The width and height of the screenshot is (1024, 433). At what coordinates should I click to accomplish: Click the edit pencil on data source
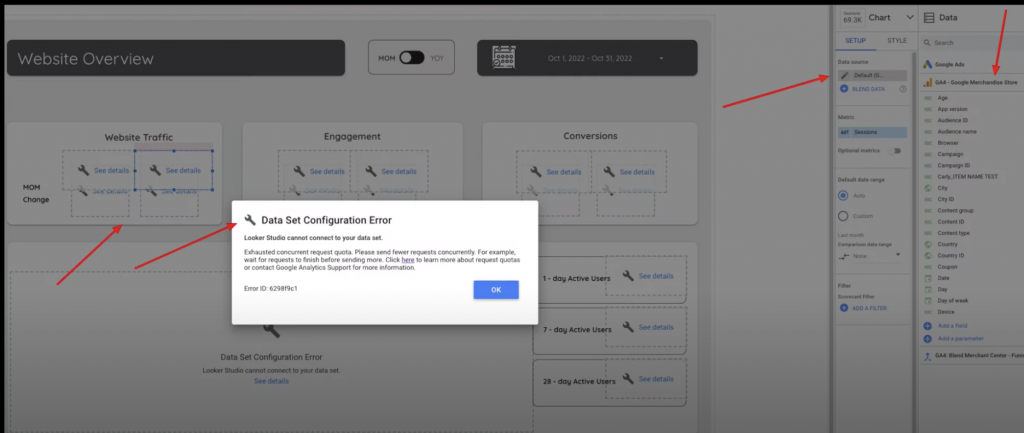click(845, 76)
